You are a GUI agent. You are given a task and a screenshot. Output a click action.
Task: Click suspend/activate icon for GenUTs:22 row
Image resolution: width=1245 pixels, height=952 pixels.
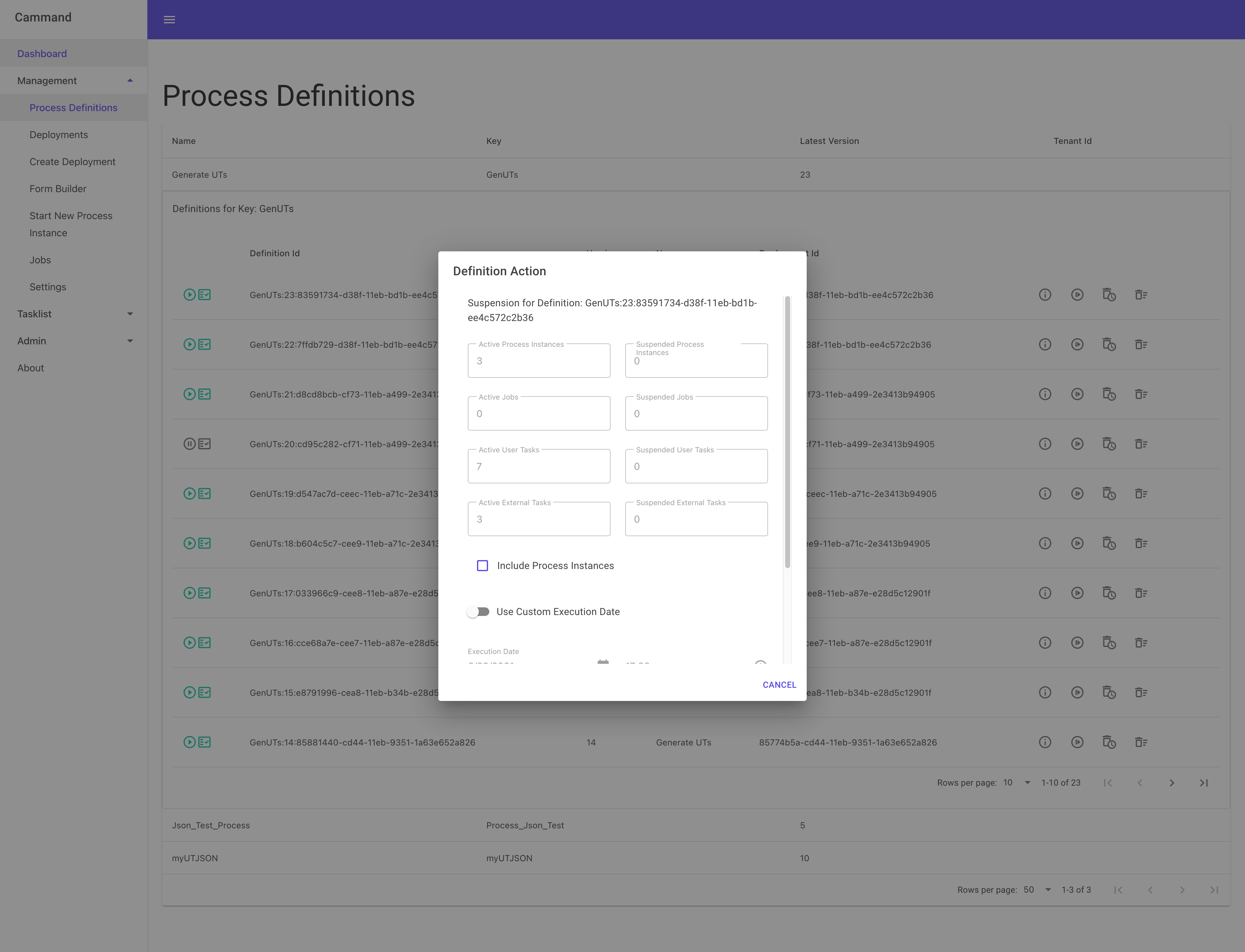pos(1077,345)
